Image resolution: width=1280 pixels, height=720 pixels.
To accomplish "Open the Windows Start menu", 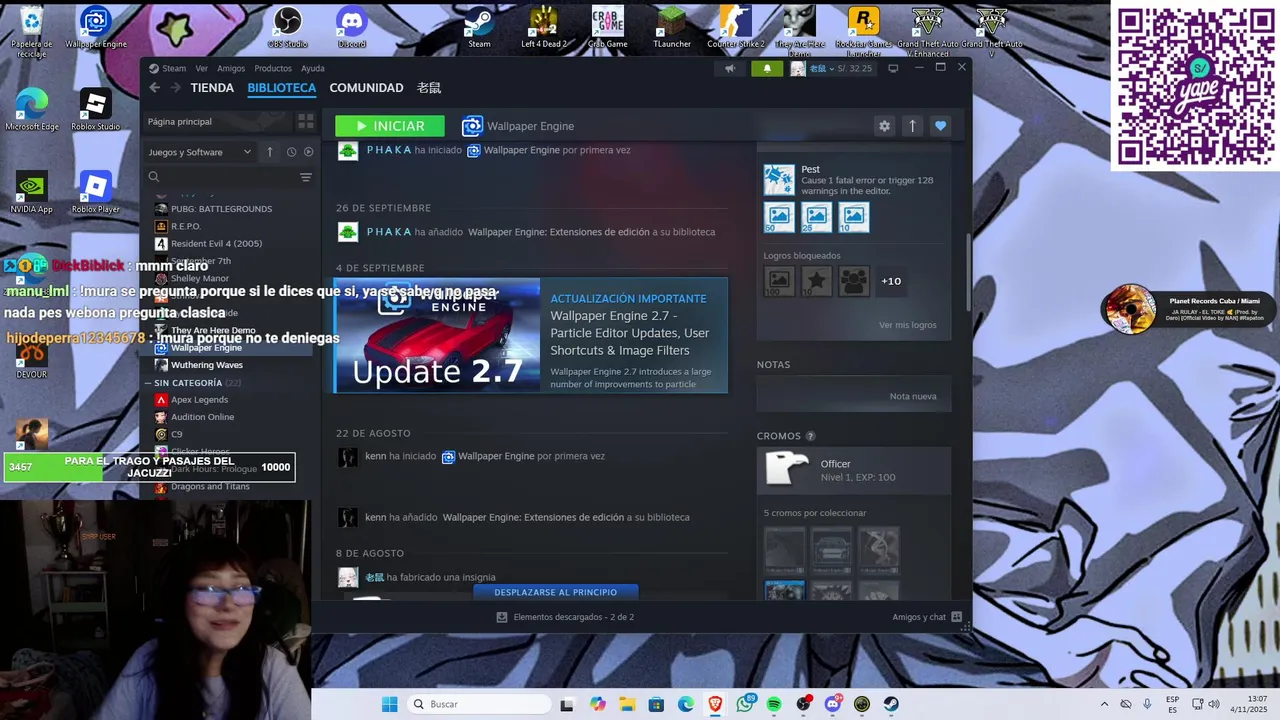I will pyautogui.click(x=389, y=704).
